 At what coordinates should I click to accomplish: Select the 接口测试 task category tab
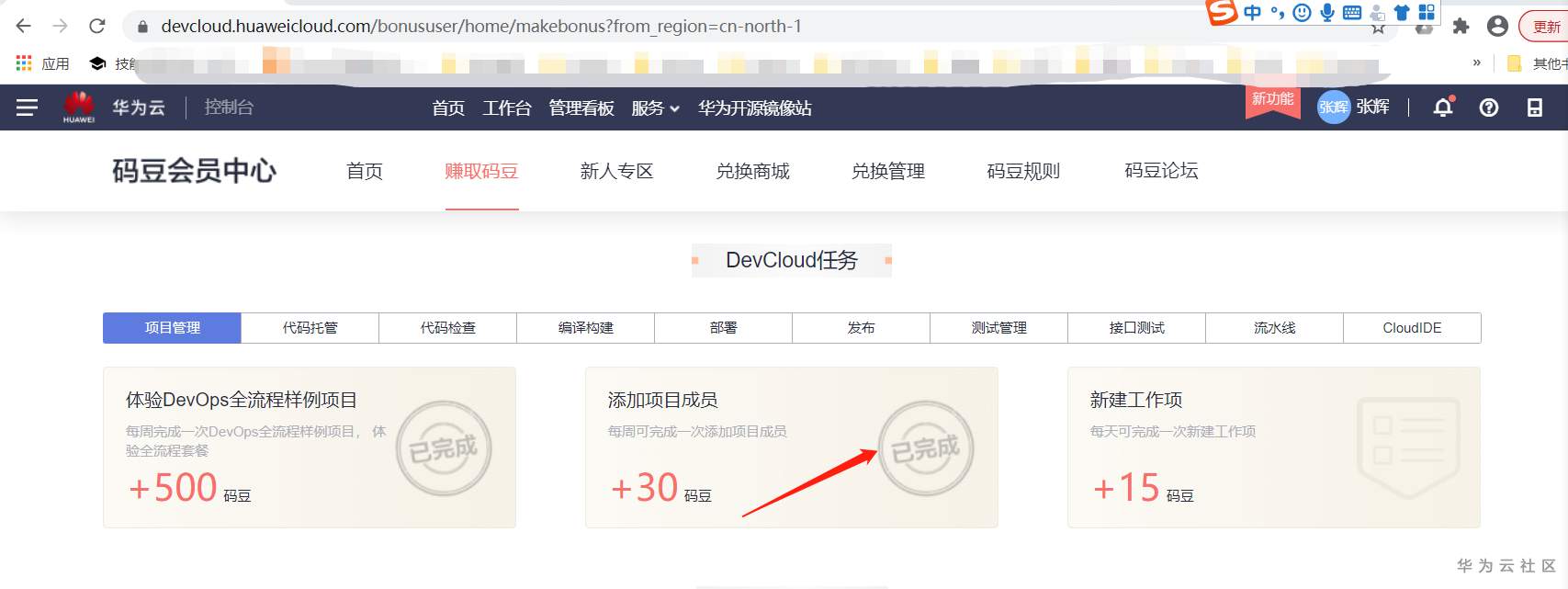pyautogui.click(x=1137, y=328)
